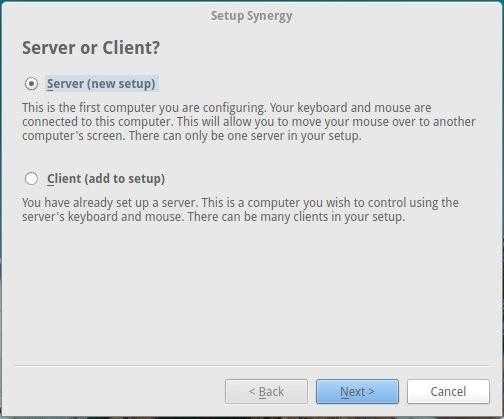Click the empty dialog area below client description
The width and height of the screenshot is (504, 419).
252,293
